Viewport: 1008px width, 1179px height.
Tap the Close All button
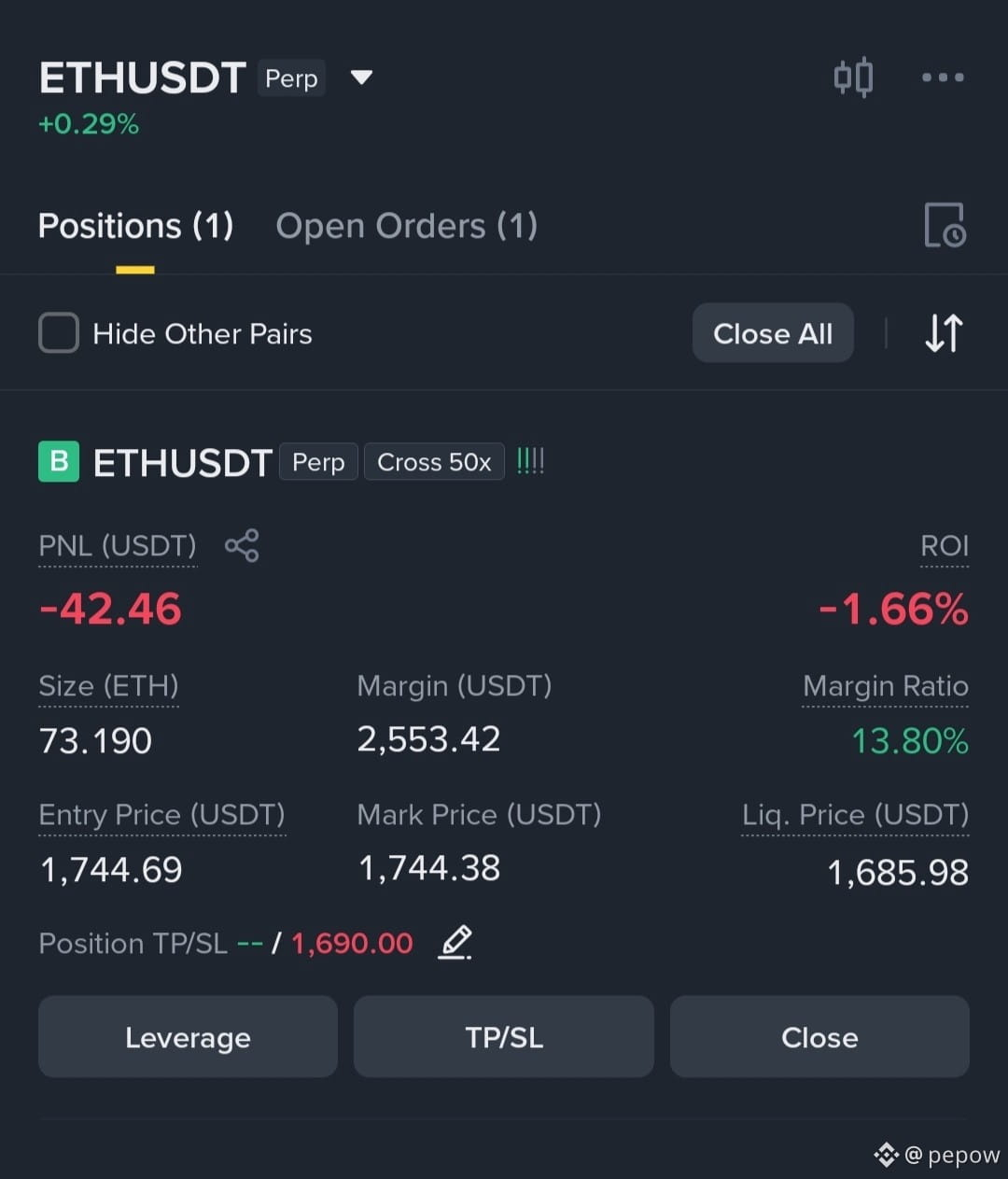773,333
